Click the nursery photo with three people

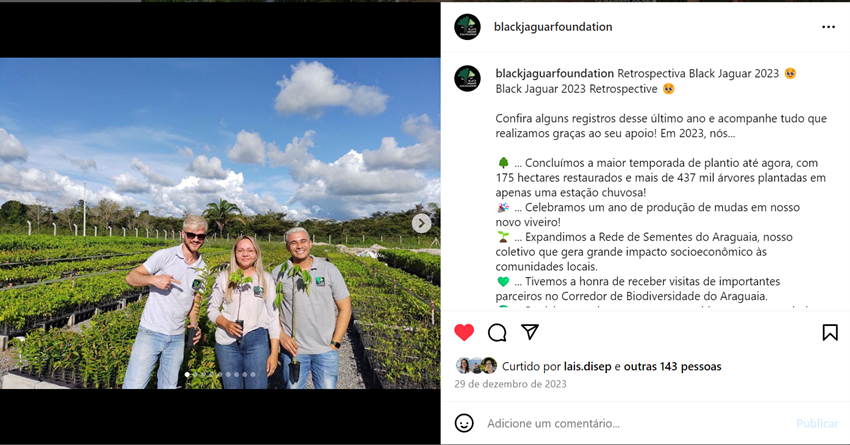220,223
